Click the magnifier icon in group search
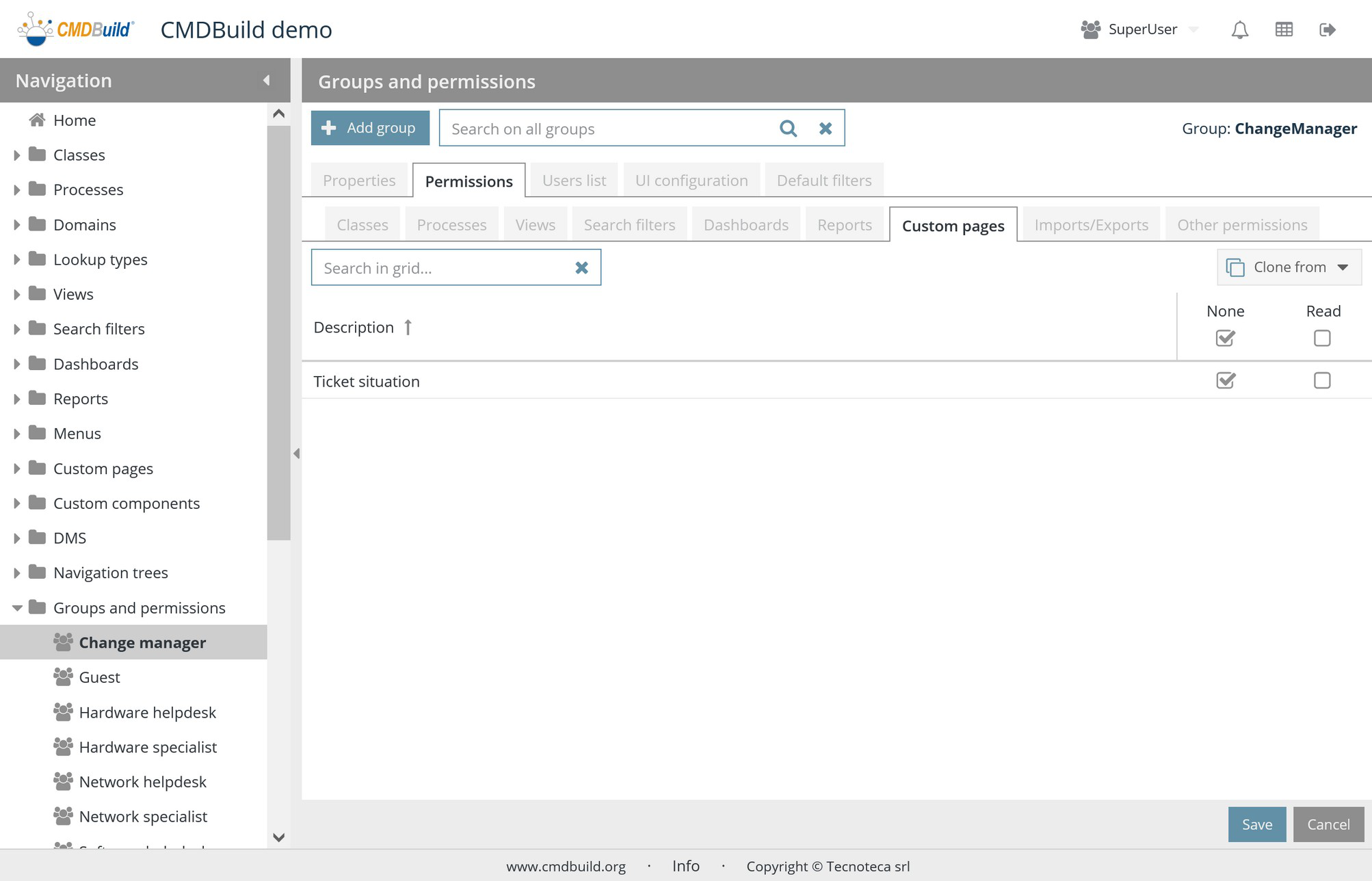The height and width of the screenshot is (881, 1372). point(788,129)
